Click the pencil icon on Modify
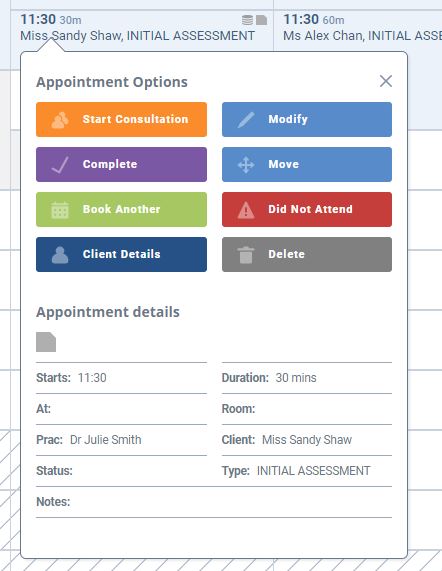Image resolution: width=442 pixels, height=571 pixels. (246, 120)
